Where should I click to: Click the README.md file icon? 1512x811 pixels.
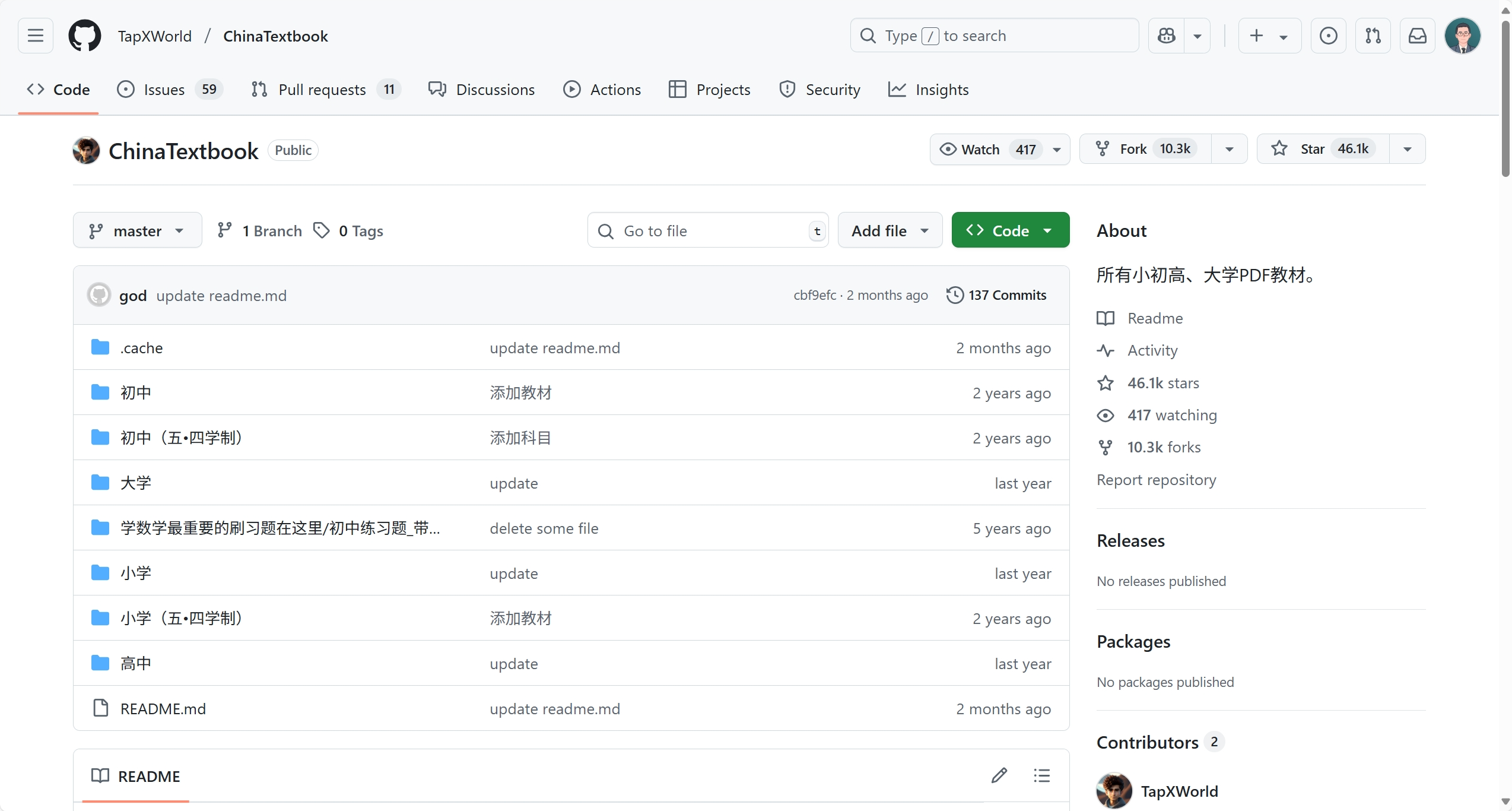click(100, 708)
